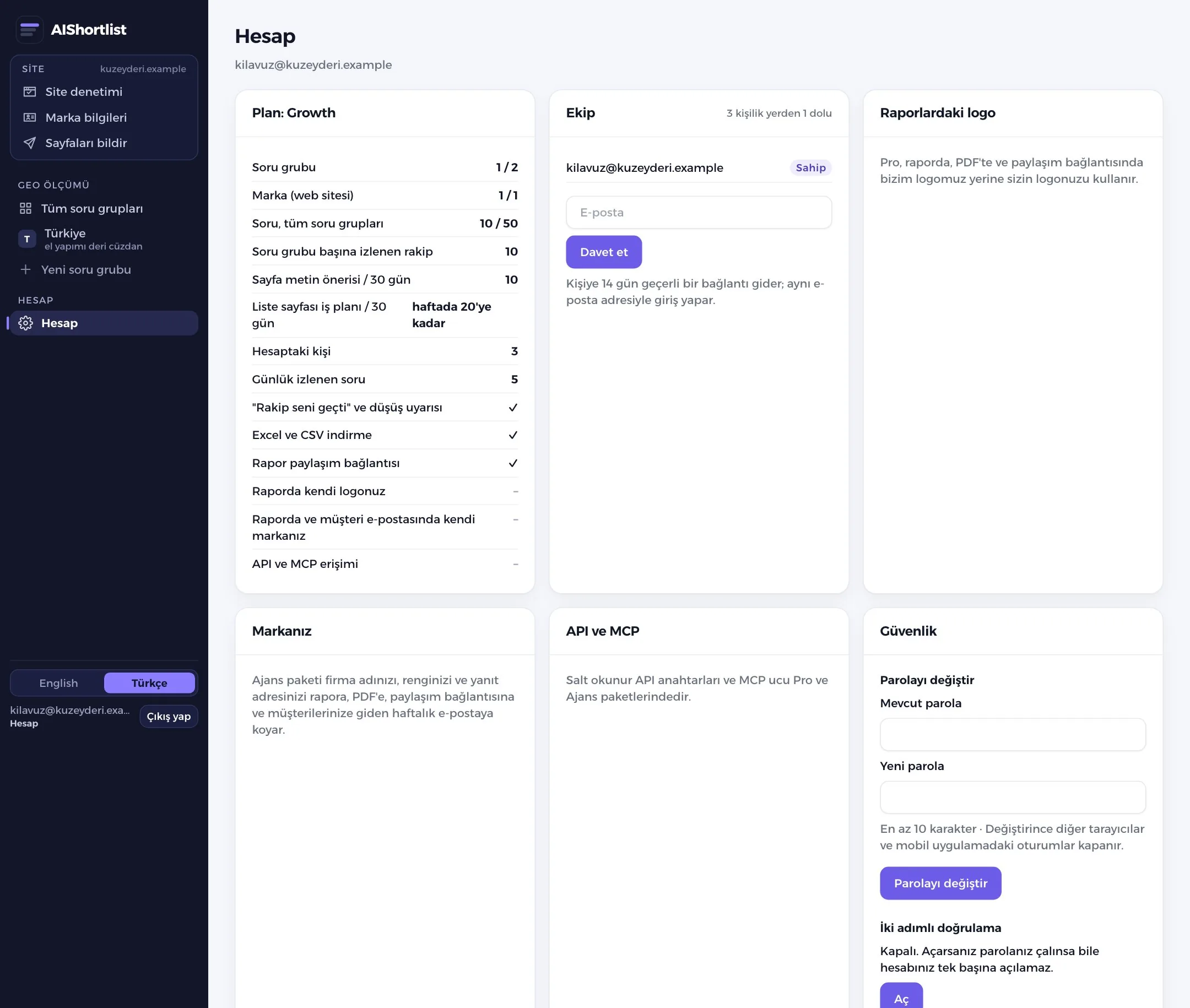Switch language to English
This screenshot has height=1008, width=1190.
click(58, 684)
